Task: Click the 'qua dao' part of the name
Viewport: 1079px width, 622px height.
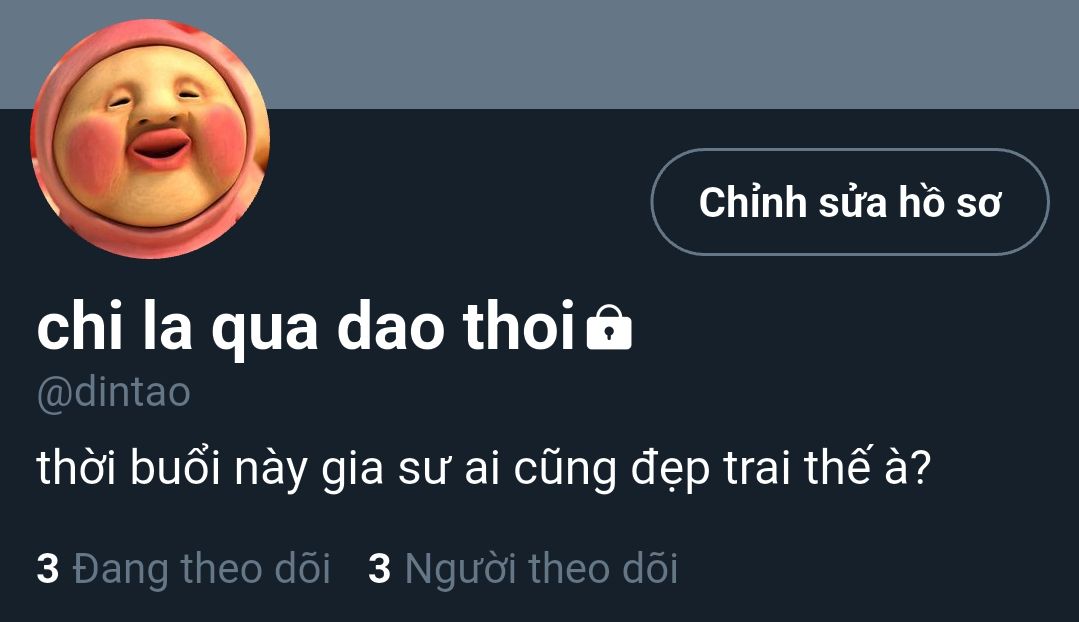Action: pos(328,330)
